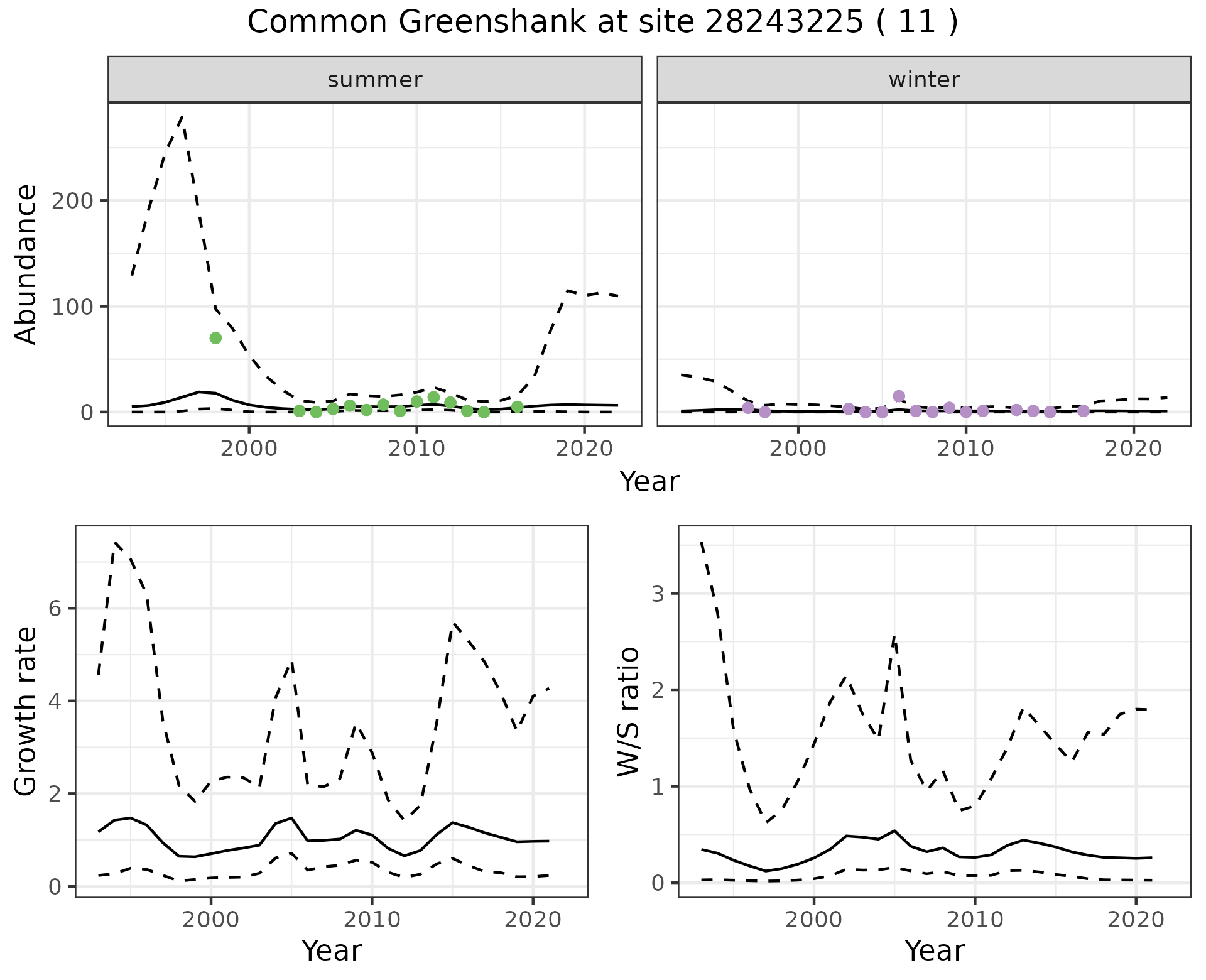1206x980 pixels.
Task: Click the highest purple point in the winter panel
Action: click(899, 396)
